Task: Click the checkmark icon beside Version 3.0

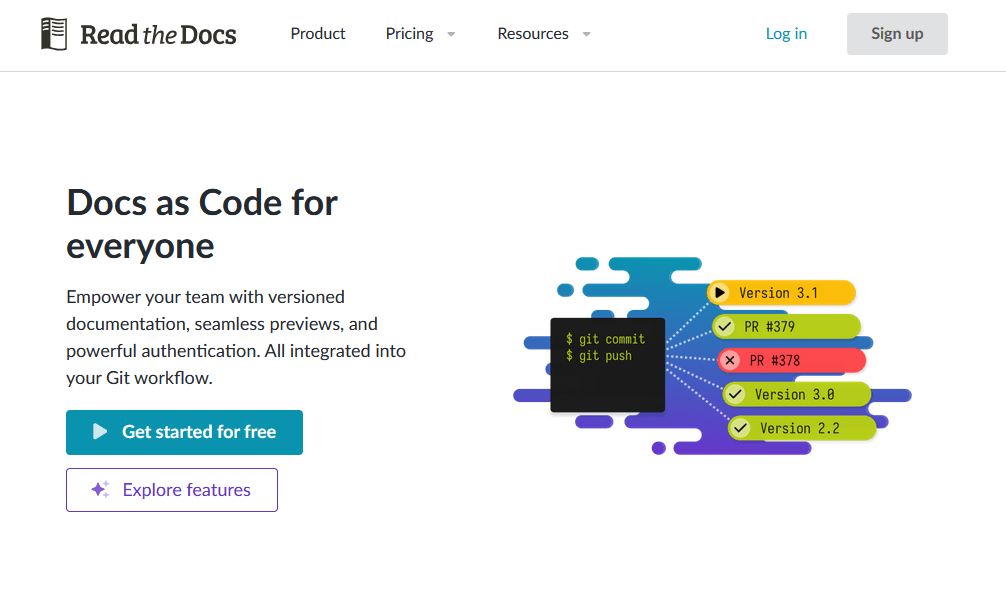Action: [735, 394]
